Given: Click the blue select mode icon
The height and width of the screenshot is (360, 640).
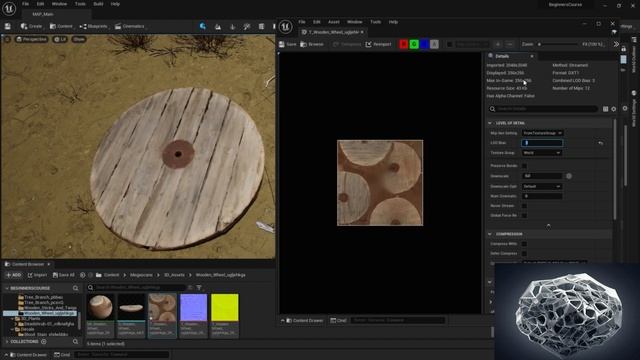Looking at the screenshot, I should click(202, 26).
